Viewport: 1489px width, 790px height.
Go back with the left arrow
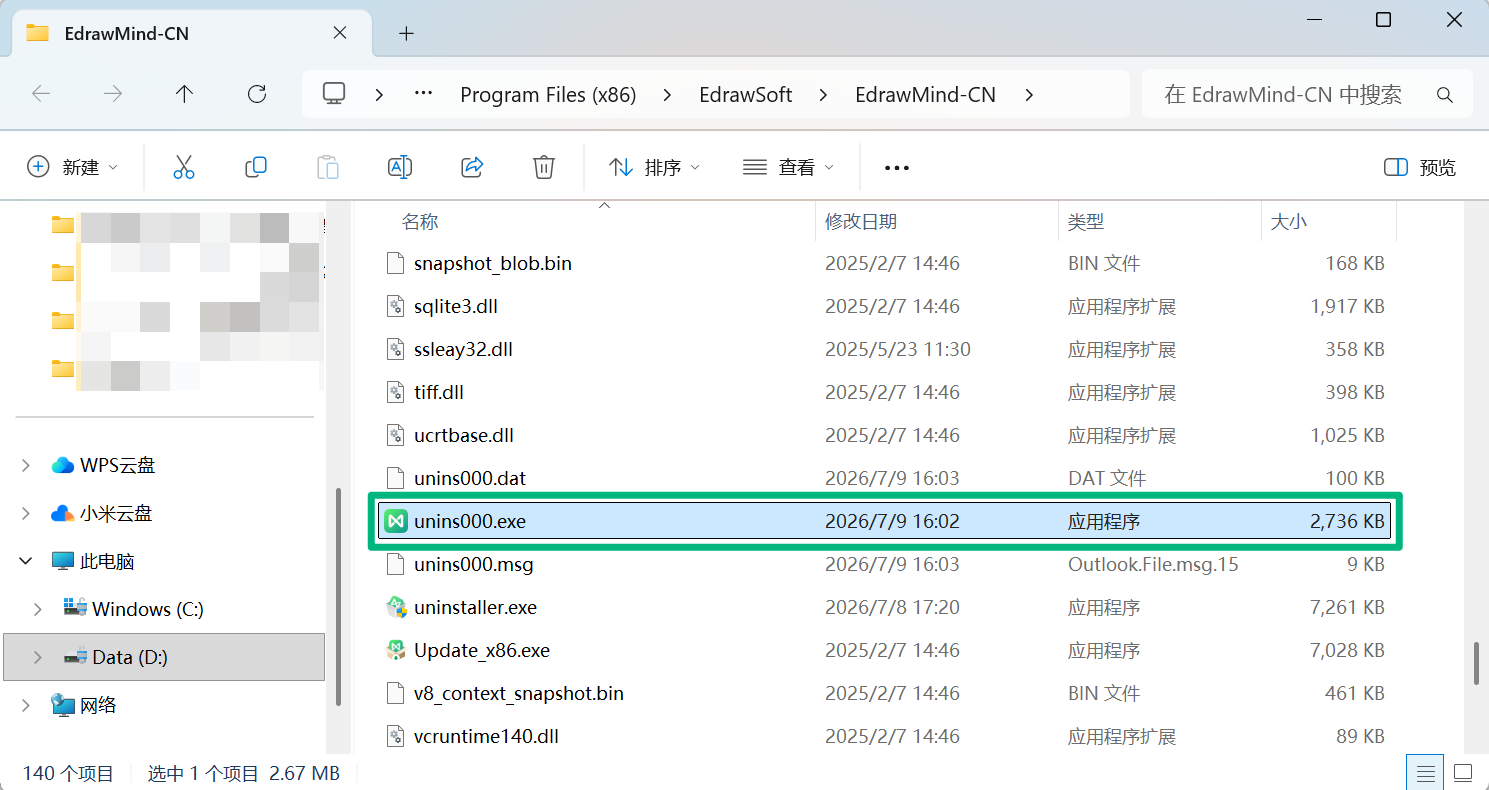[x=41, y=94]
